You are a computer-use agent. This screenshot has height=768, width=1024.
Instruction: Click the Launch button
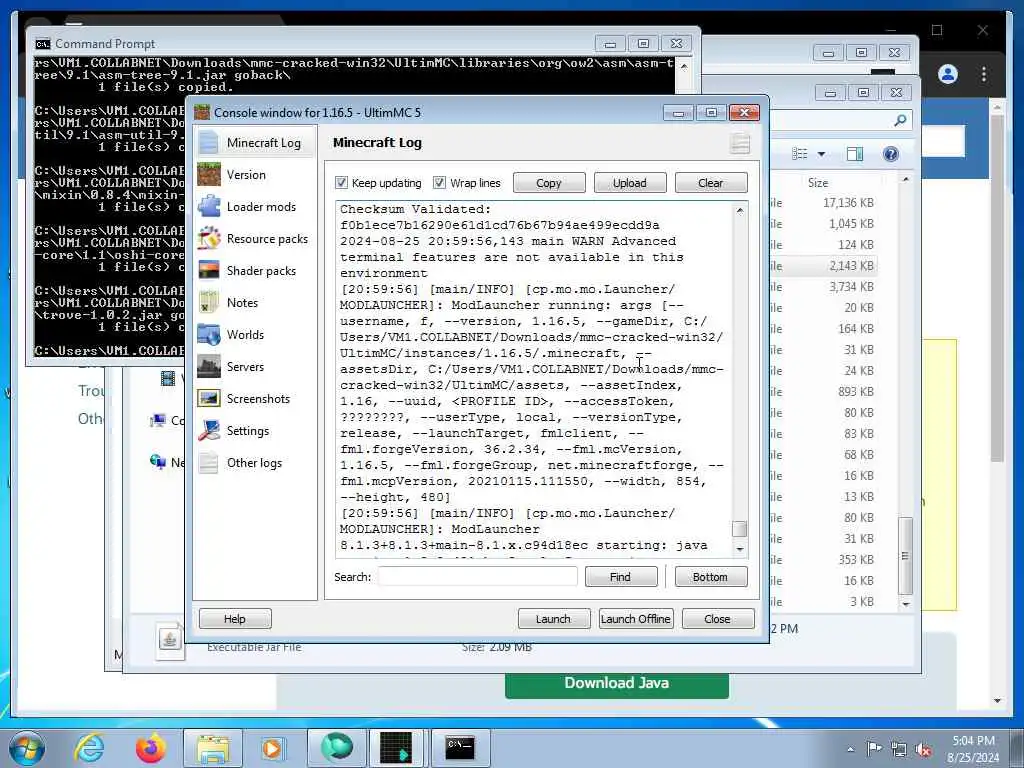coord(553,618)
